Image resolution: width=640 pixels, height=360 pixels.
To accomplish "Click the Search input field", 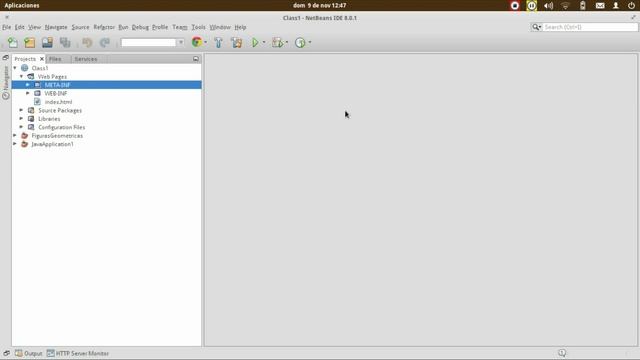I will 590,27.
